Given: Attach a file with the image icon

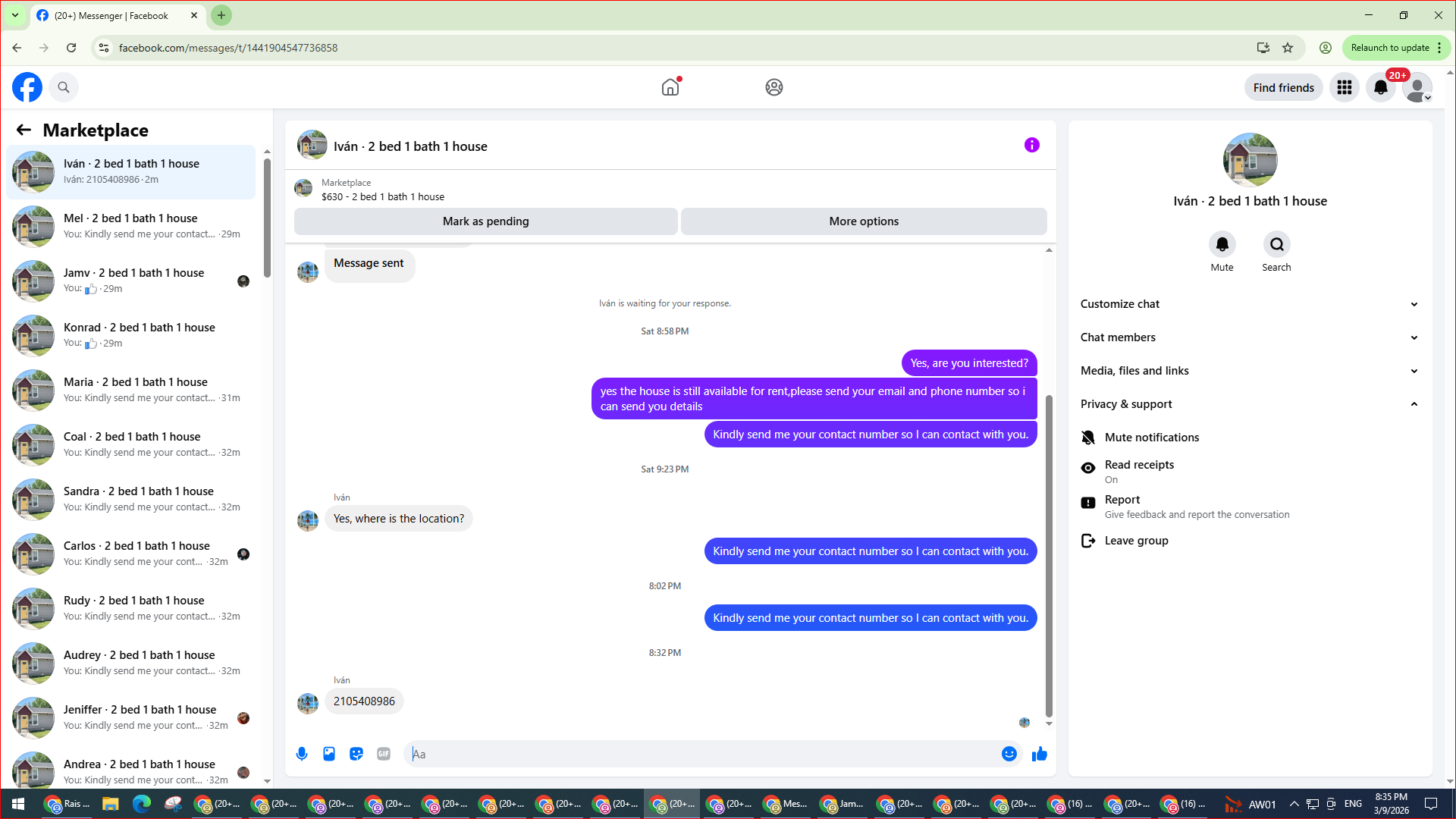Looking at the screenshot, I should [329, 754].
